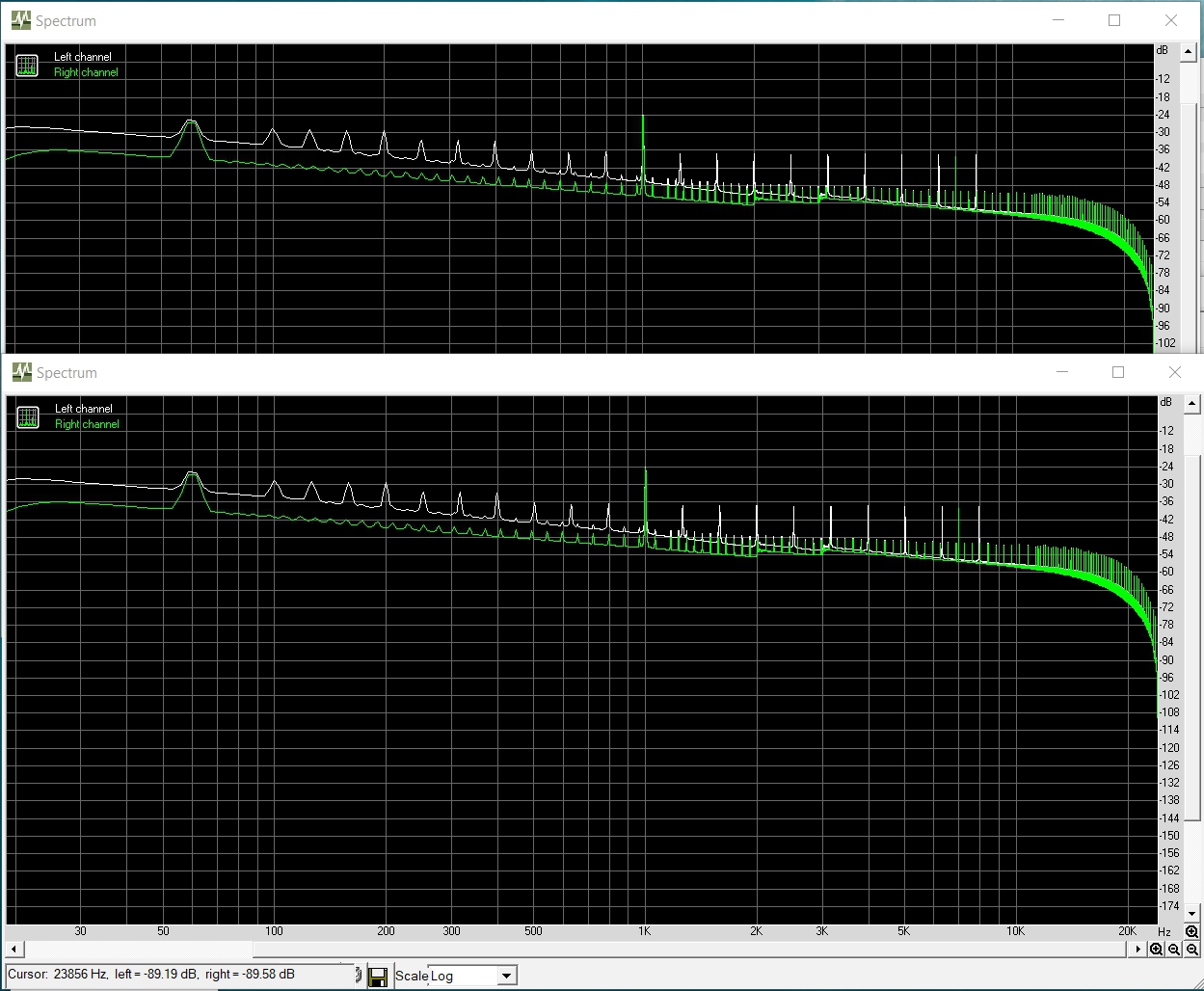The image size is (1204, 991).
Task: Click legend grid icon in upper spectrum window
Action: [x=27, y=66]
